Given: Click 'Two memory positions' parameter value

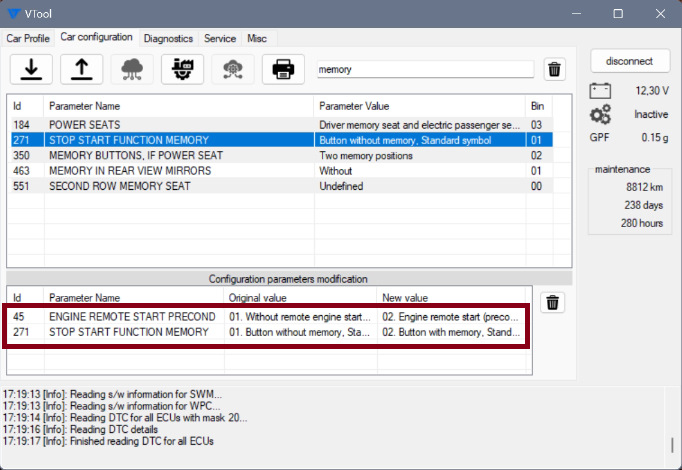Looking at the screenshot, I should (366, 156).
